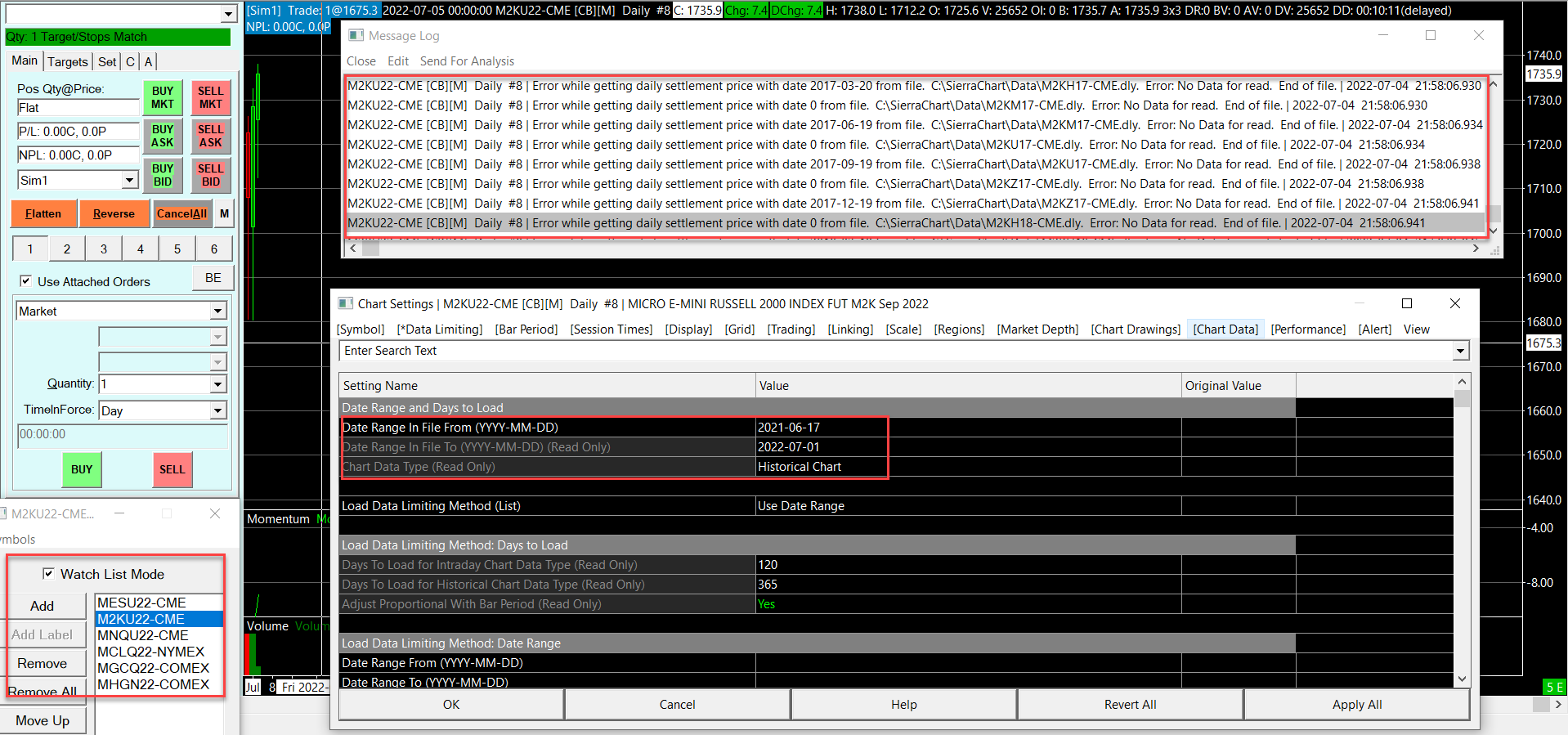Image resolution: width=1568 pixels, height=735 pixels.
Task: Open the A tab in trade window
Action: click(x=148, y=61)
